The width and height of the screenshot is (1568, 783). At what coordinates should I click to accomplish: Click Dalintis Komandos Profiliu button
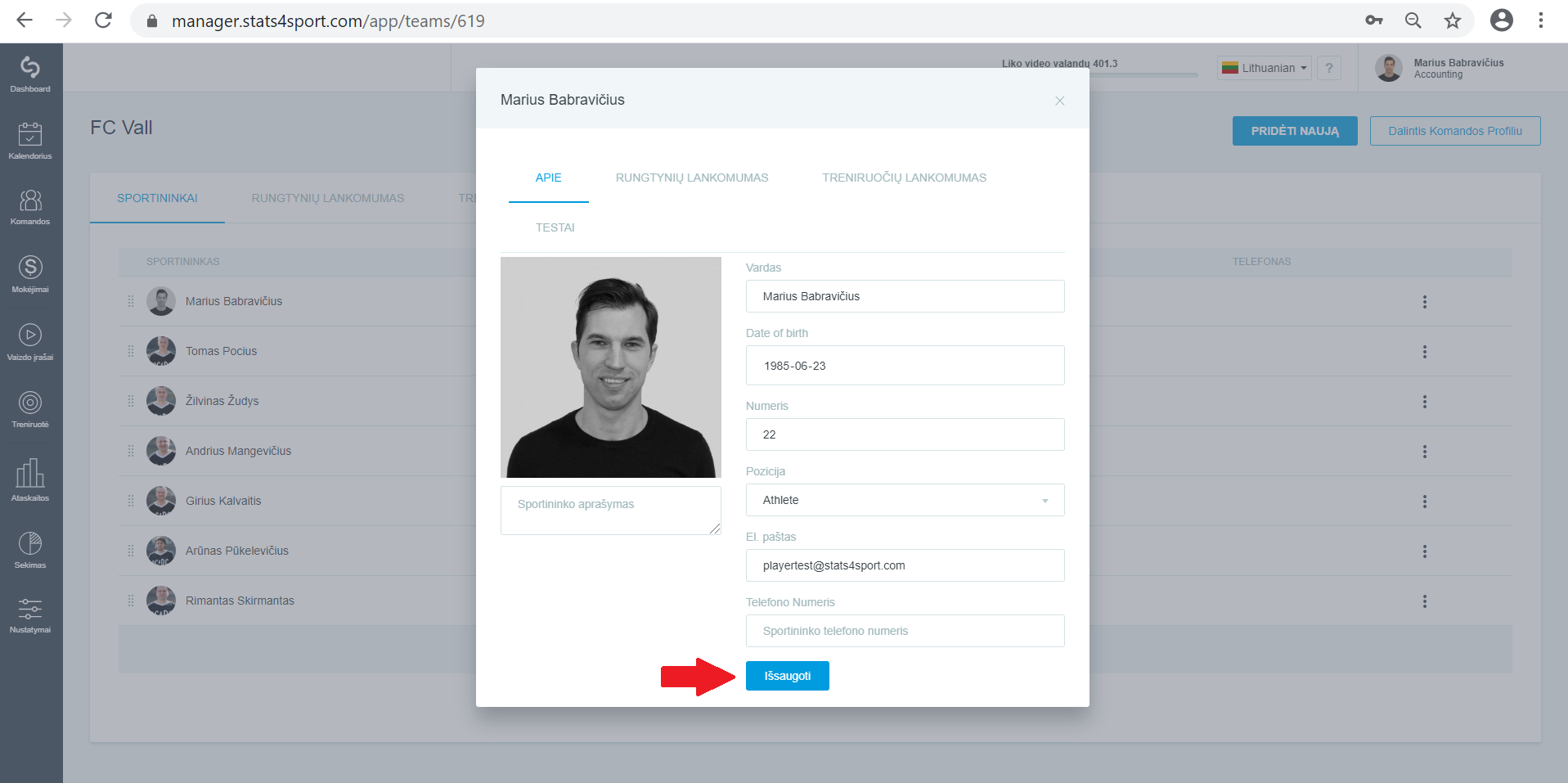point(1455,131)
